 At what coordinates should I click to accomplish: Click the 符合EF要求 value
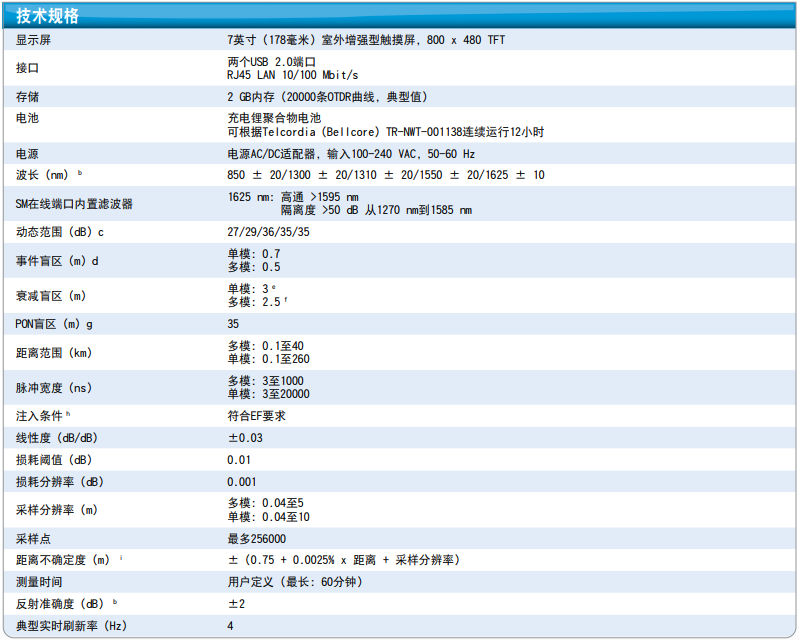point(256,416)
